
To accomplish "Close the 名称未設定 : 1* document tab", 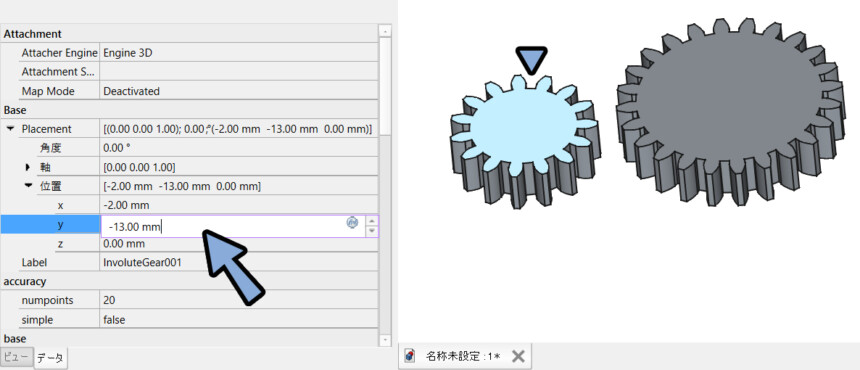I will (518, 356).
